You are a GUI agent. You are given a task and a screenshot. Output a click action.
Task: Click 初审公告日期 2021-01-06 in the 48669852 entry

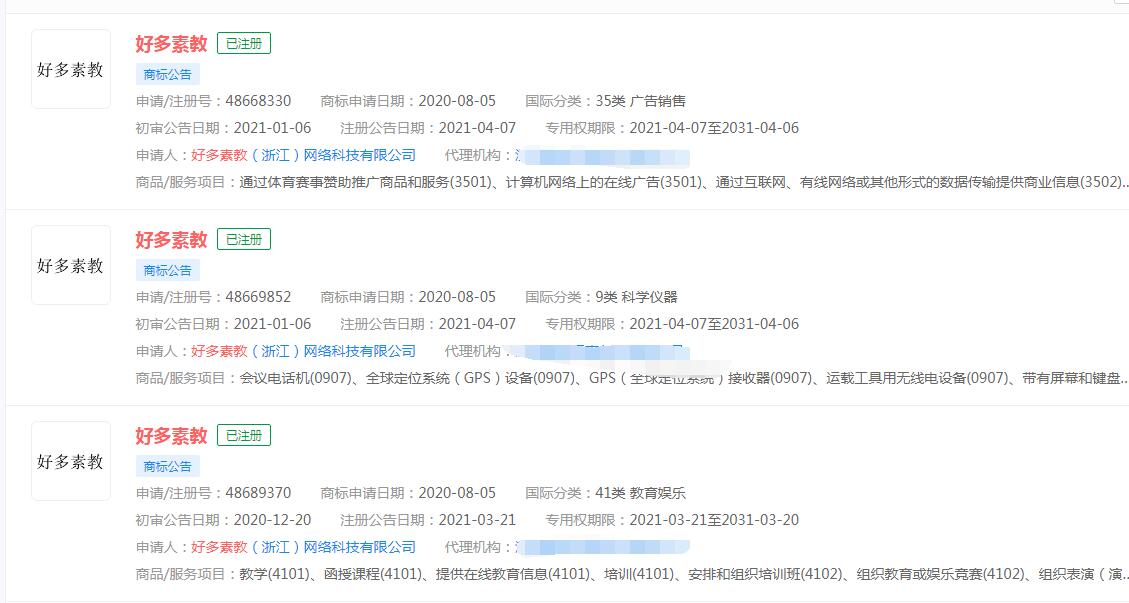272,323
